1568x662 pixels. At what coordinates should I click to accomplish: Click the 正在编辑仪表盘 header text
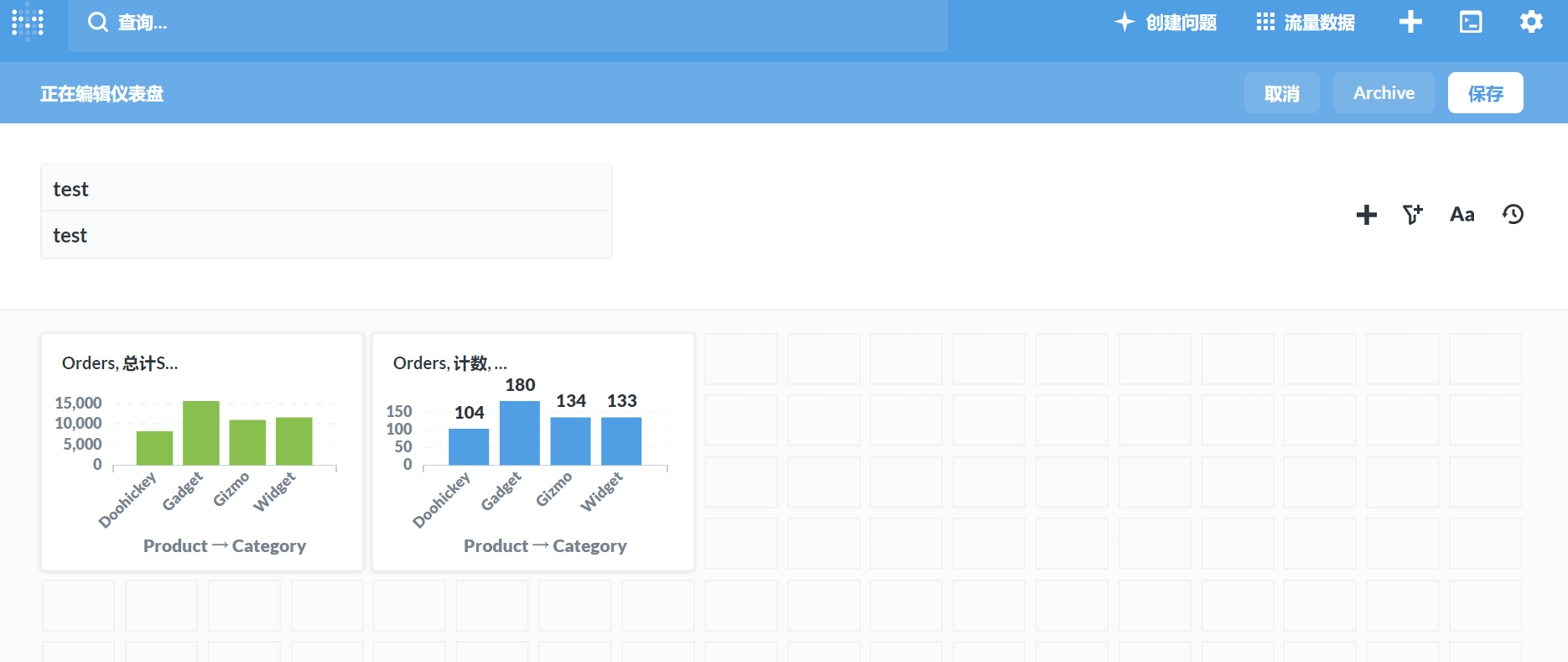pos(102,94)
